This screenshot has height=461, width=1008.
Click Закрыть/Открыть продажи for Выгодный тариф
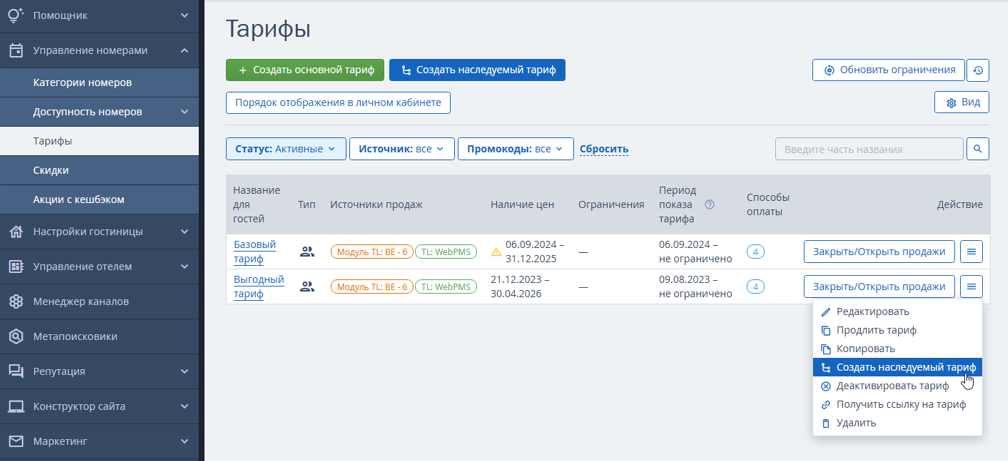879,286
